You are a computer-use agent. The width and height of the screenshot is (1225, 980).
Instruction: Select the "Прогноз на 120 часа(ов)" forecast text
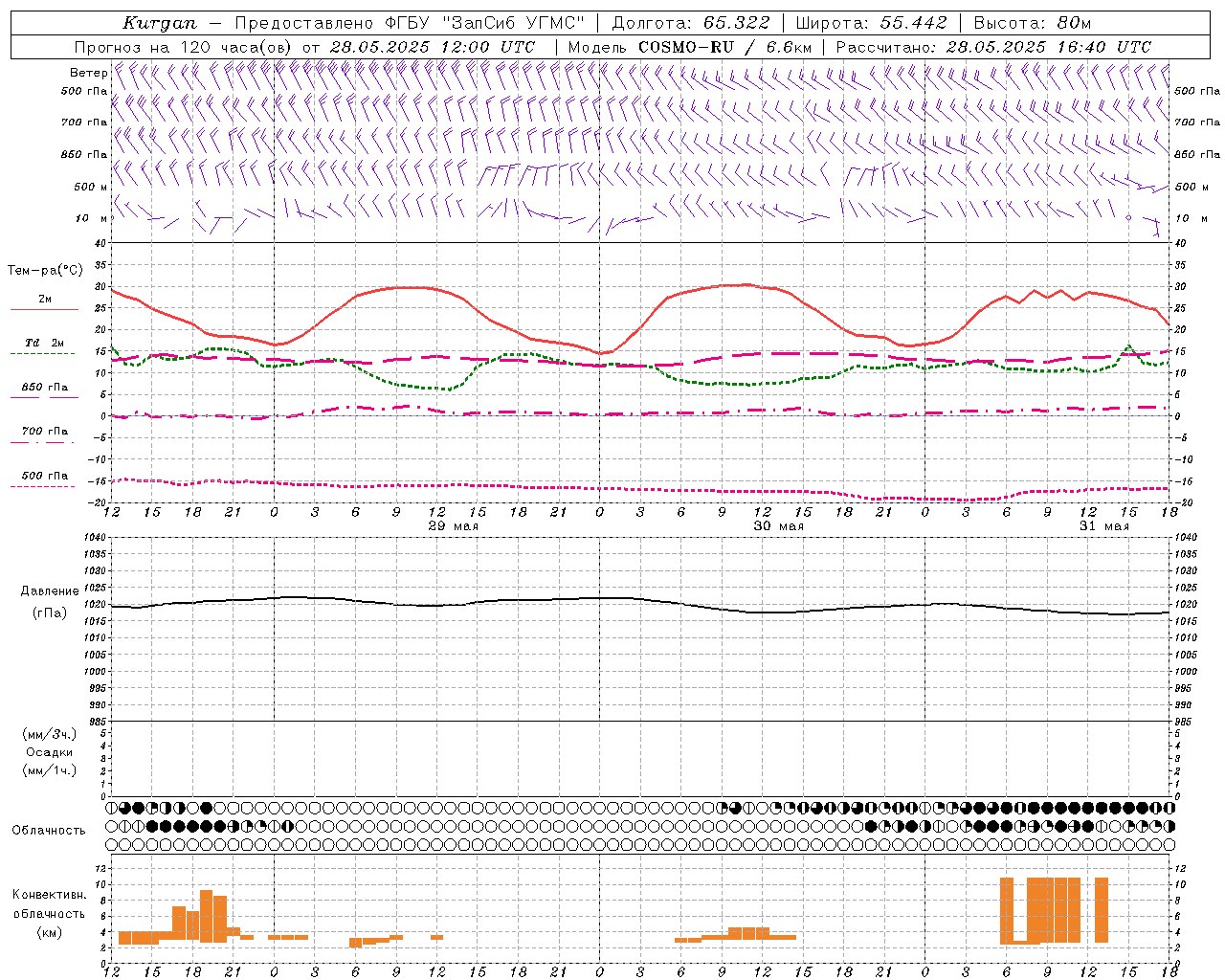(x=184, y=47)
